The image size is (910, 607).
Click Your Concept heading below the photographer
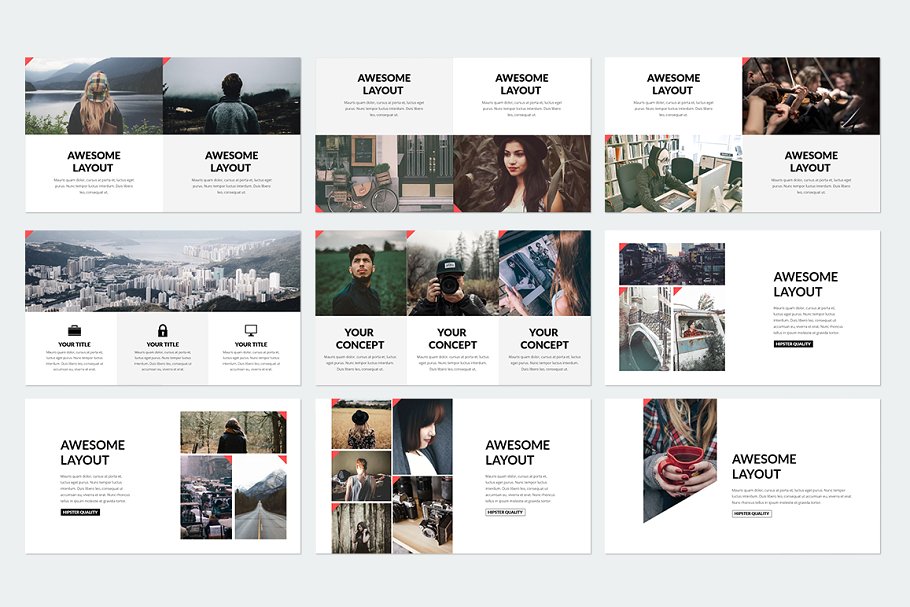click(x=452, y=338)
